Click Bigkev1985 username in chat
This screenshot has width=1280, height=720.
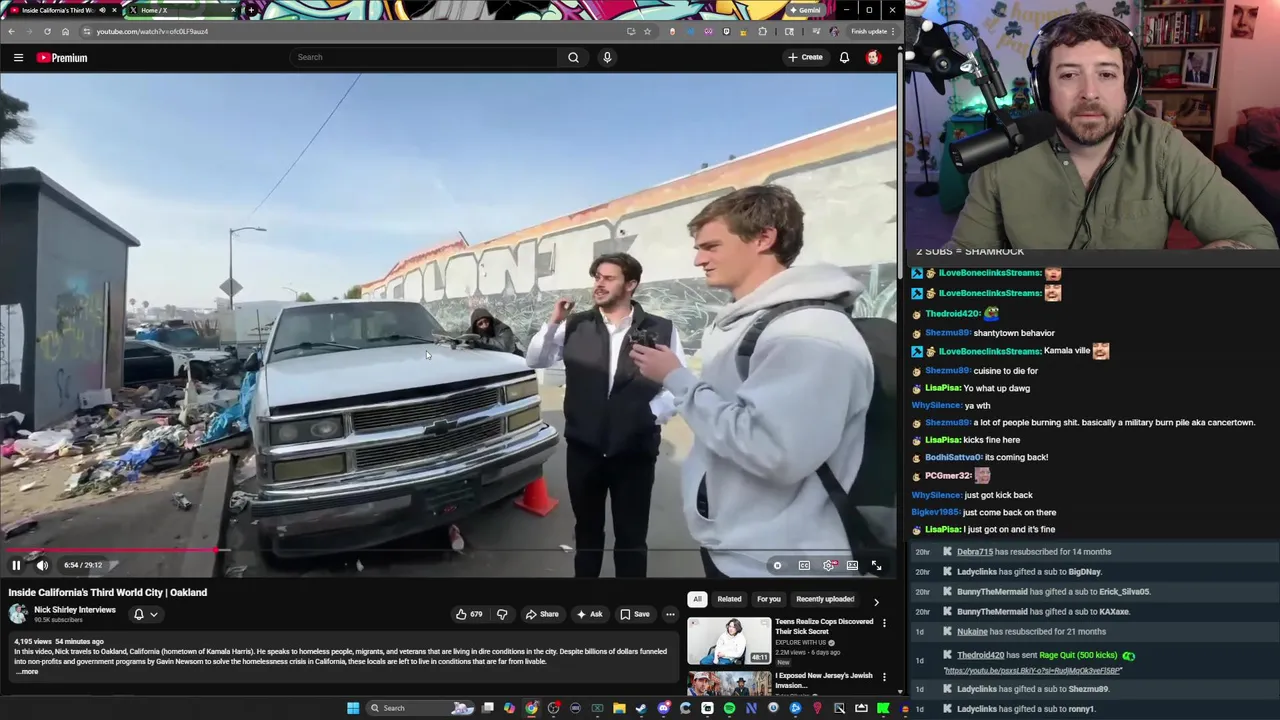click(x=935, y=512)
